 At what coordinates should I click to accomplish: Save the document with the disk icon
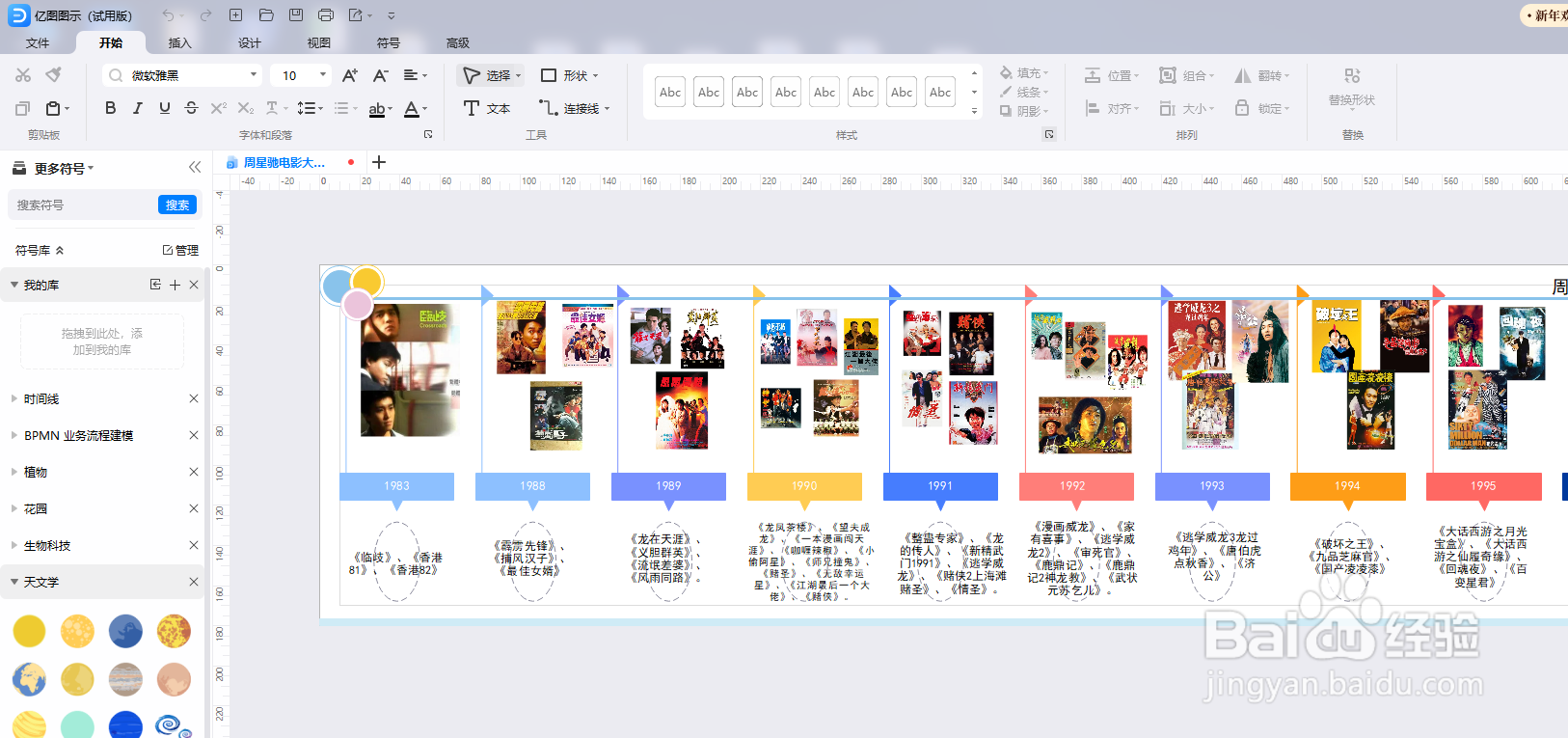coord(296,15)
